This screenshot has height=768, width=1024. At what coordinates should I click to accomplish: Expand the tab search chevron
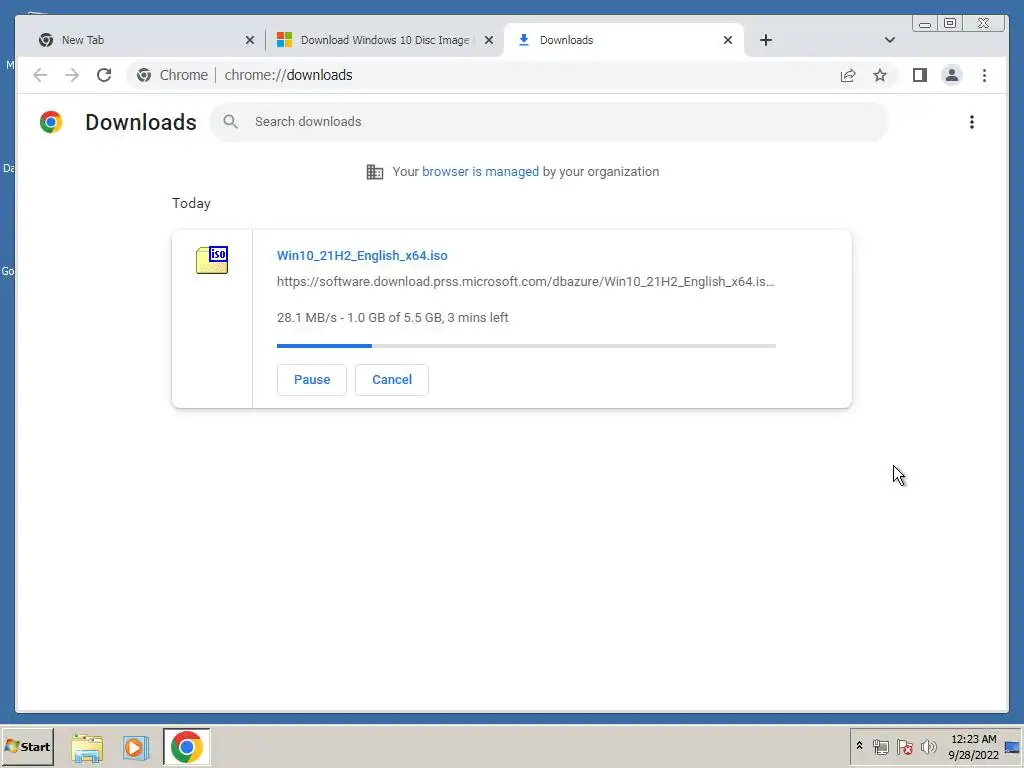coord(889,40)
